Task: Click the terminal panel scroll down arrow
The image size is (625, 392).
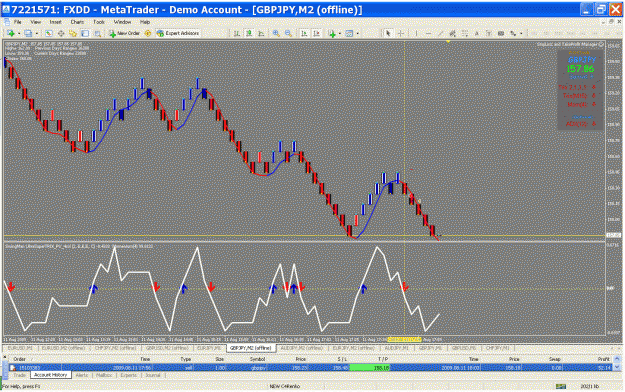Action: pyautogui.click(x=617, y=368)
